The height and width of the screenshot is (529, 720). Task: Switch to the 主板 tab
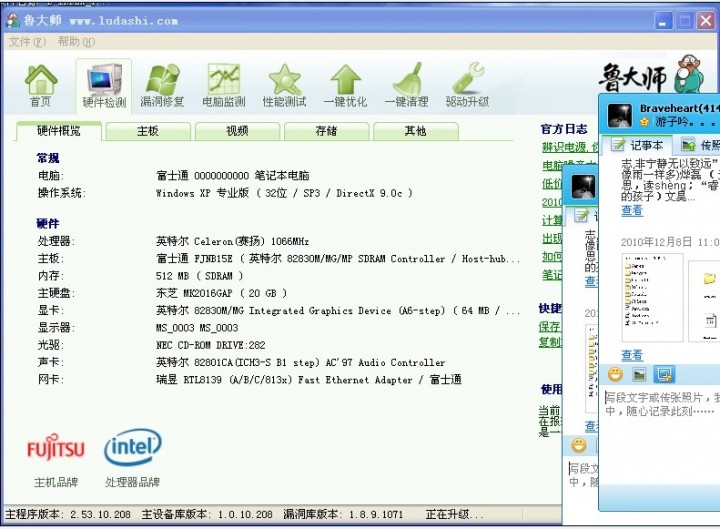pos(148,131)
